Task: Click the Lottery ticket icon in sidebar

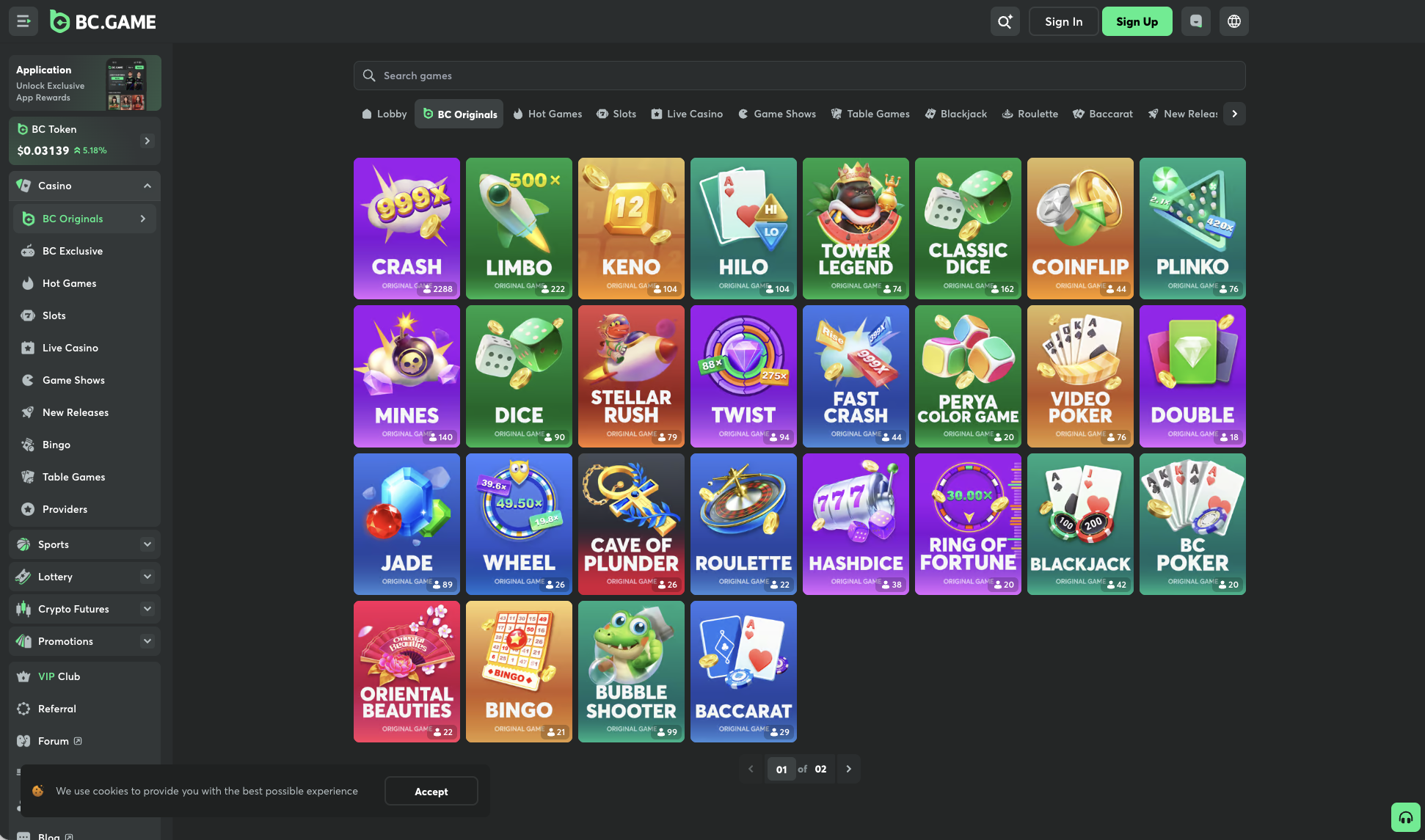Action: (x=23, y=577)
